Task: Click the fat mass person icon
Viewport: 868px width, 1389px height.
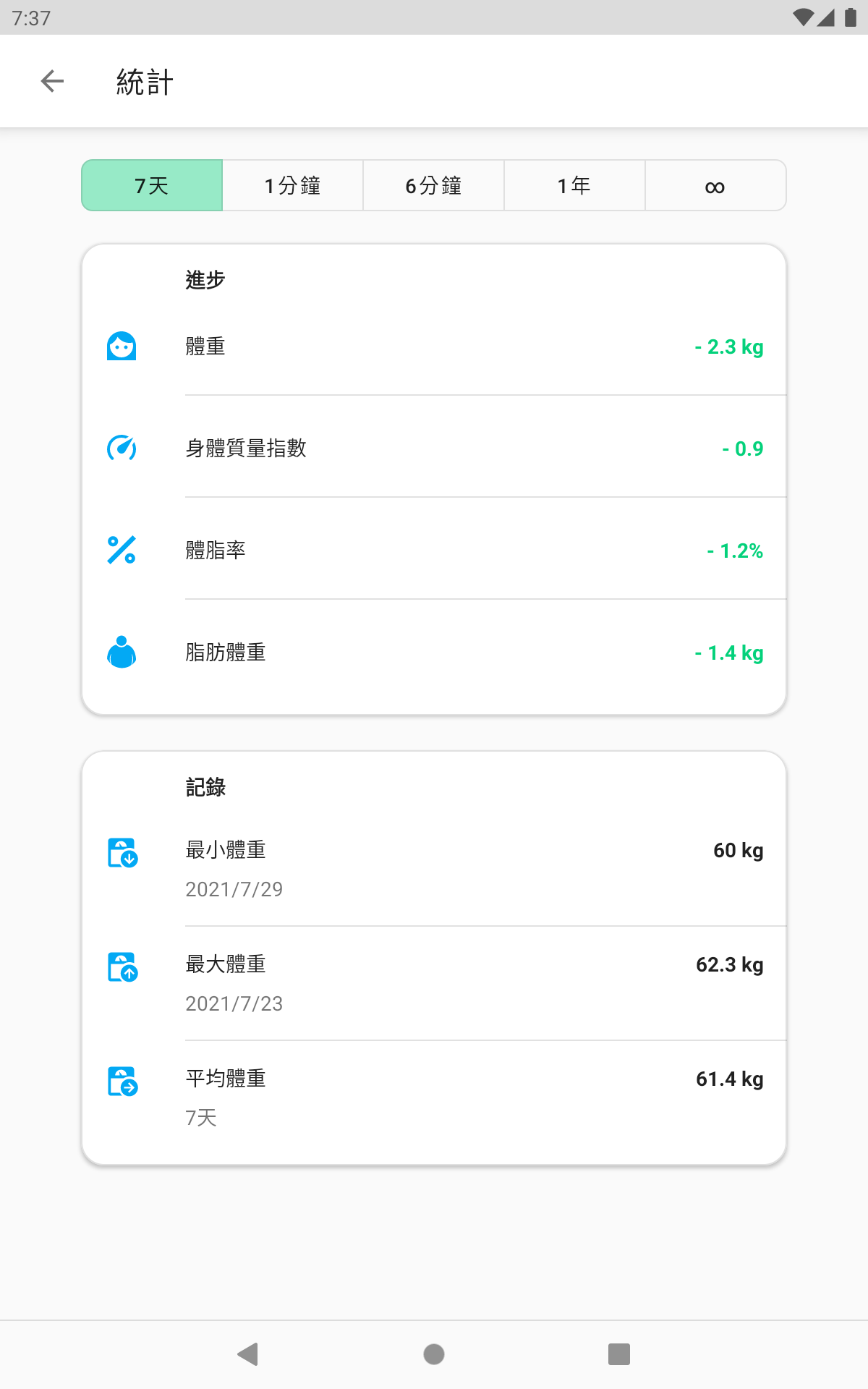Action: [x=122, y=652]
